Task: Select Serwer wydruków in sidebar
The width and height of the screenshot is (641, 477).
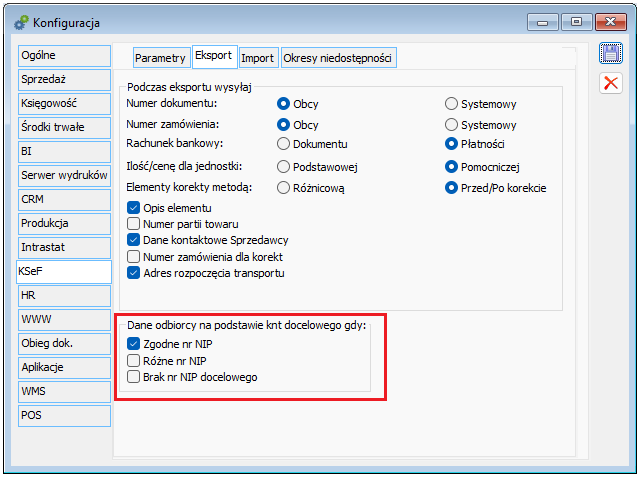Action: tap(62, 175)
